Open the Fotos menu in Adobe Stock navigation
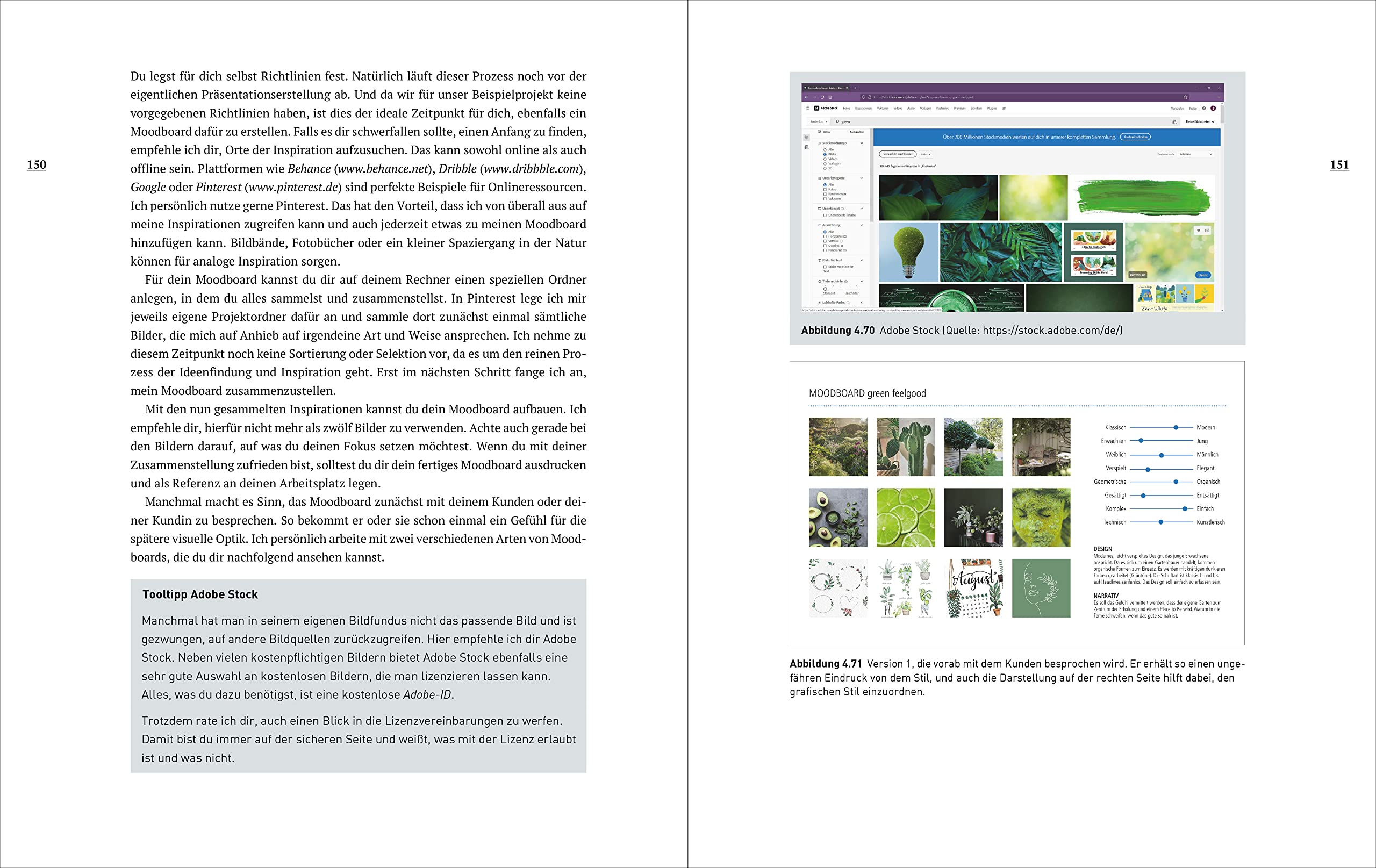 (x=847, y=108)
